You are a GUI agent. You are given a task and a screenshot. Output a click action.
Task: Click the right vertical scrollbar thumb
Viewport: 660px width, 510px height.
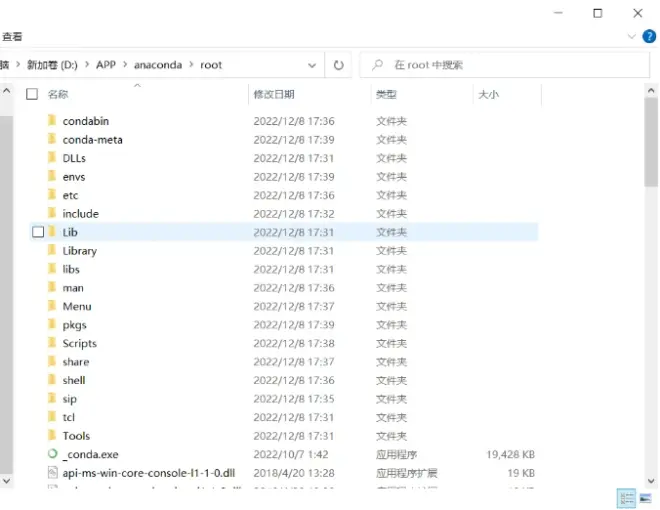[x=651, y=142]
